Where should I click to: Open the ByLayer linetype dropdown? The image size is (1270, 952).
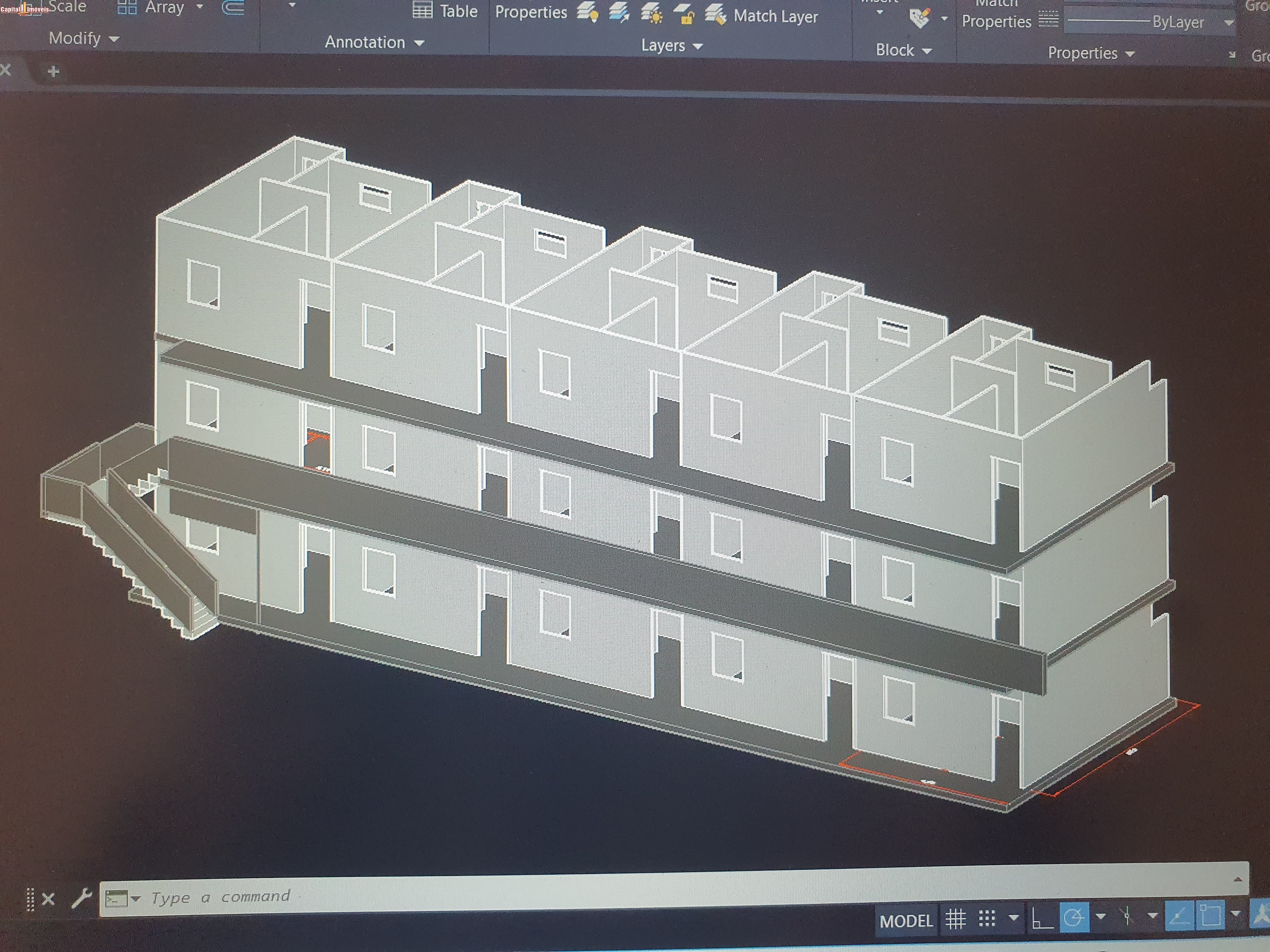pyautogui.click(x=1228, y=23)
